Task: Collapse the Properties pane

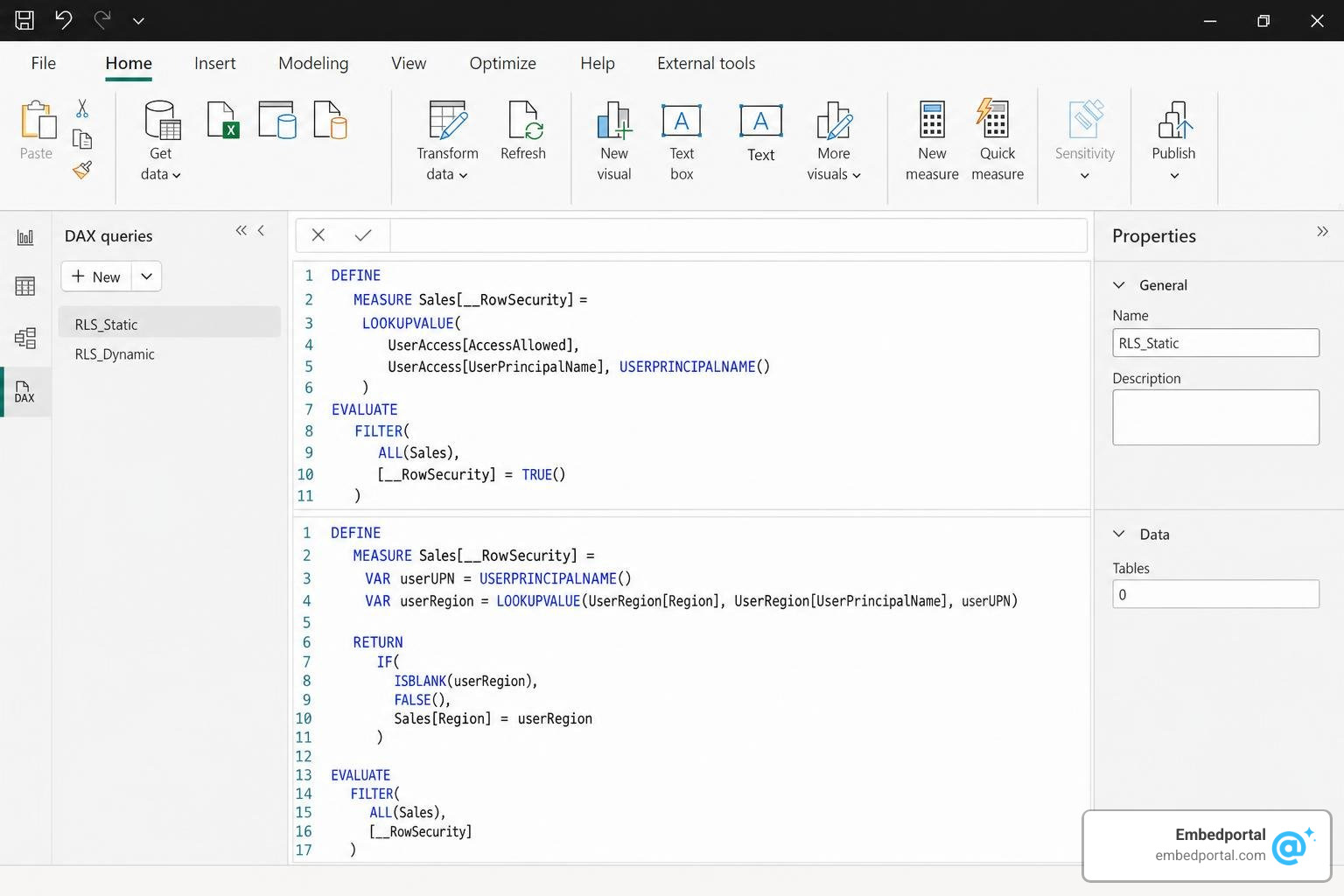Action: click(x=1322, y=231)
